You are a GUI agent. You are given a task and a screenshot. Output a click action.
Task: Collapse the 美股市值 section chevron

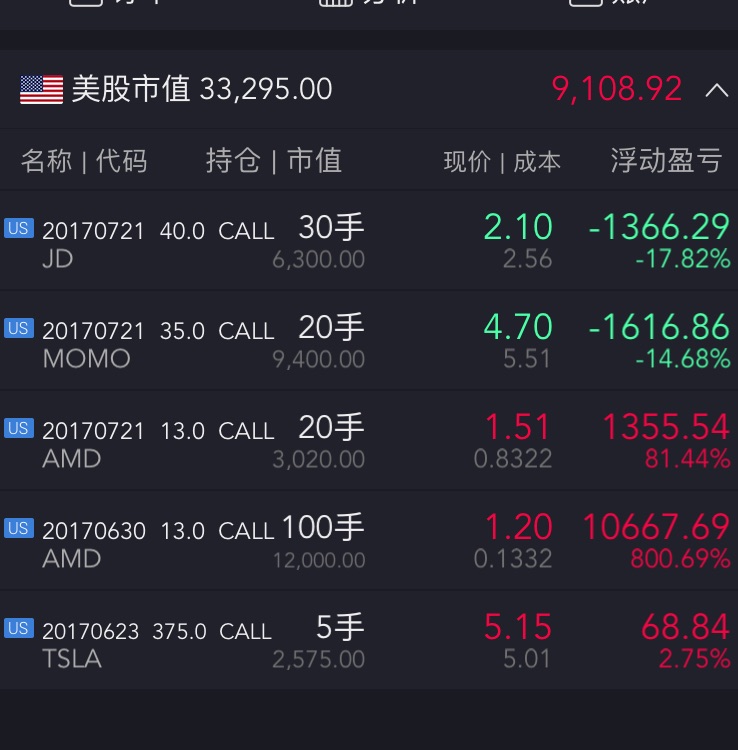coord(716,90)
